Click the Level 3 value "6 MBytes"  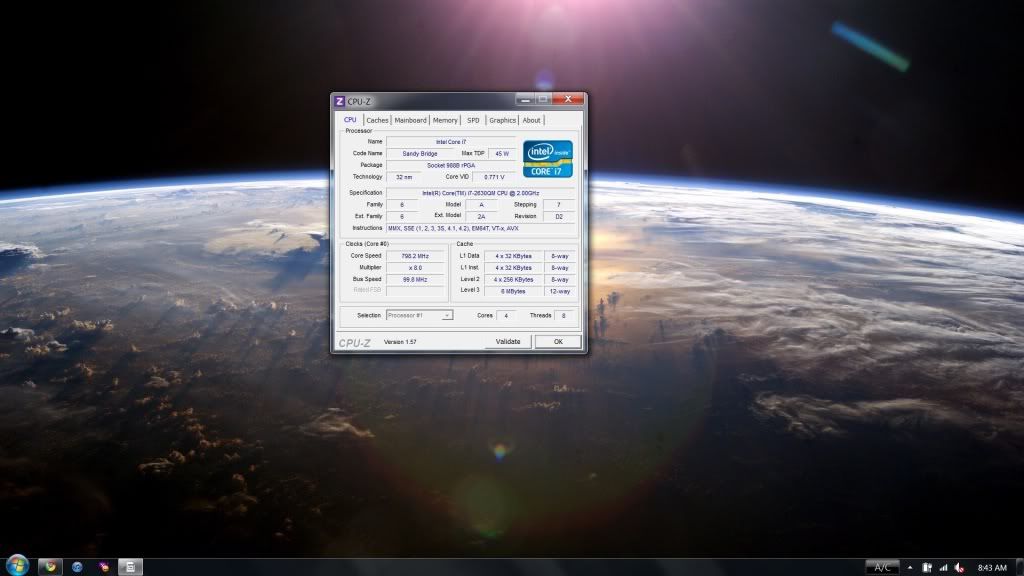coord(513,291)
